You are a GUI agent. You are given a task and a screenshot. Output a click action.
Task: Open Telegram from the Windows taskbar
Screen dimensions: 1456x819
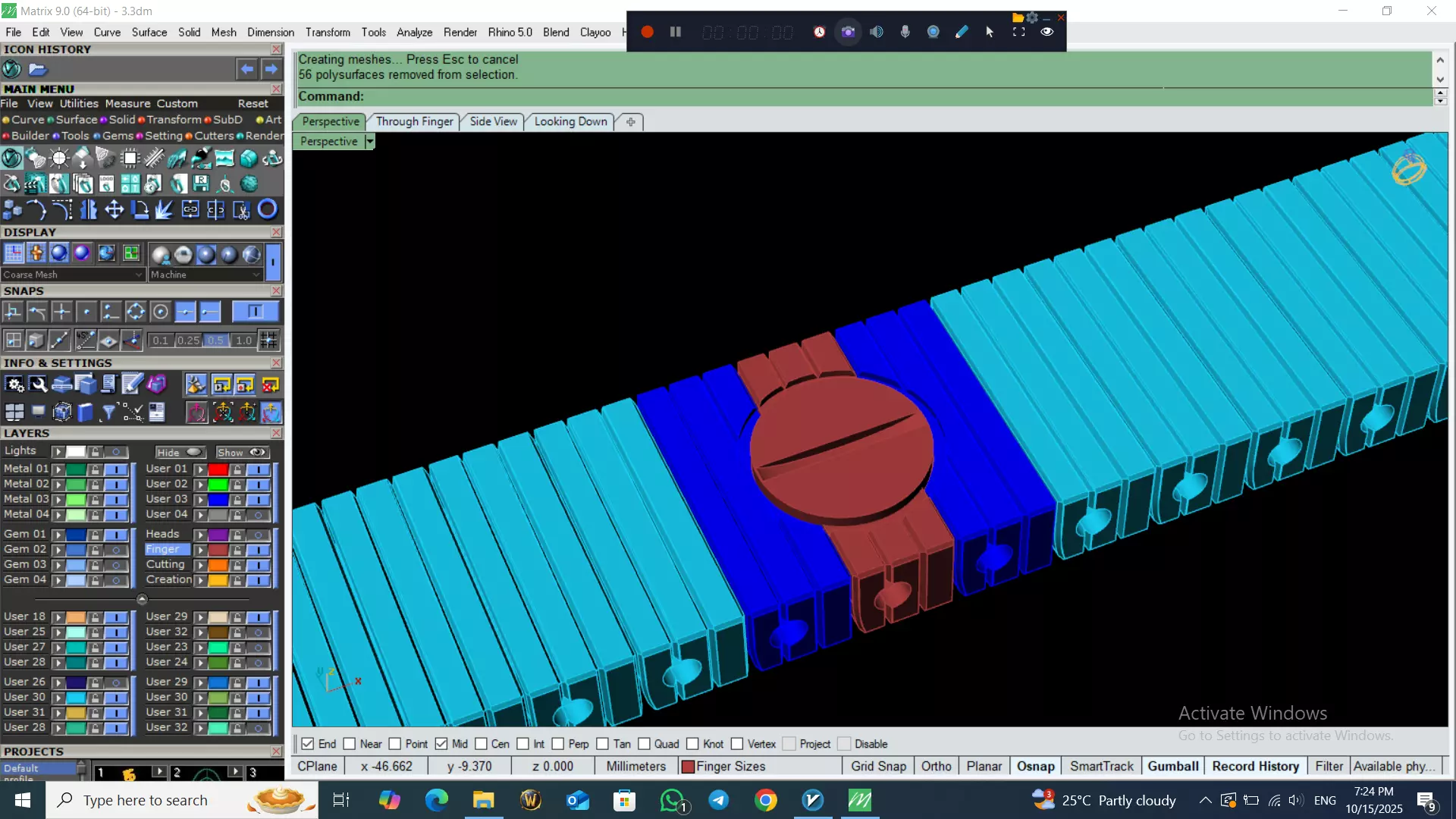point(718,800)
